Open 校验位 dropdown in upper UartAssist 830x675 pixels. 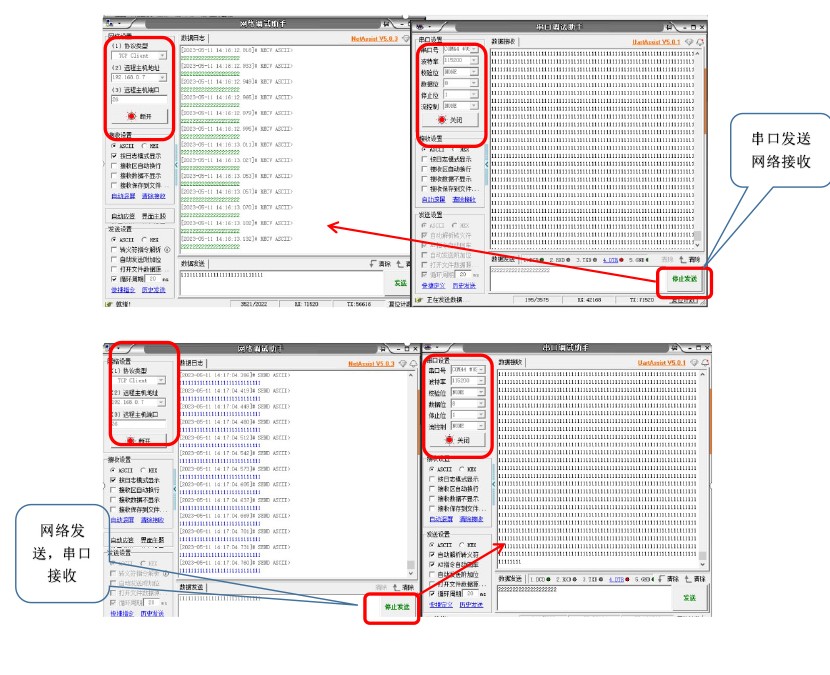pos(474,71)
